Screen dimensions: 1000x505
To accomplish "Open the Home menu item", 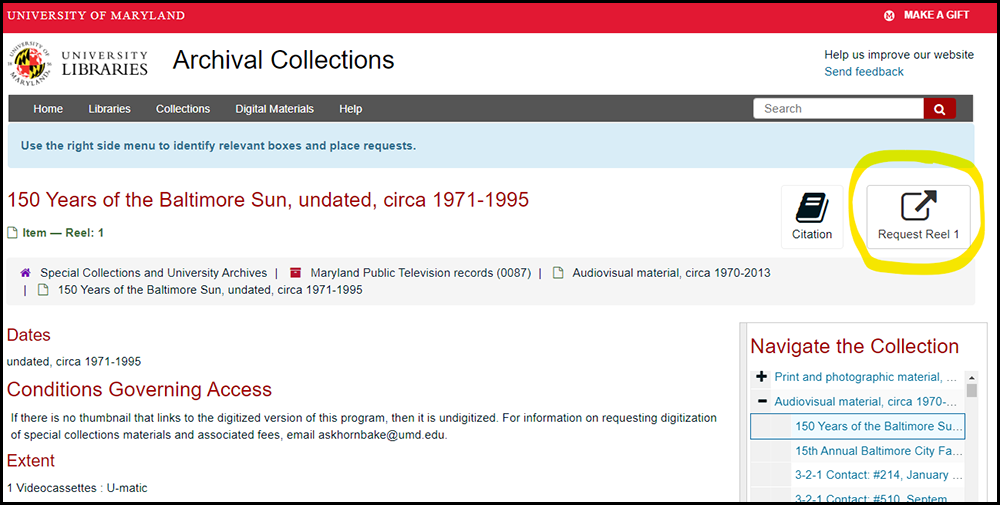I will click(48, 109).
